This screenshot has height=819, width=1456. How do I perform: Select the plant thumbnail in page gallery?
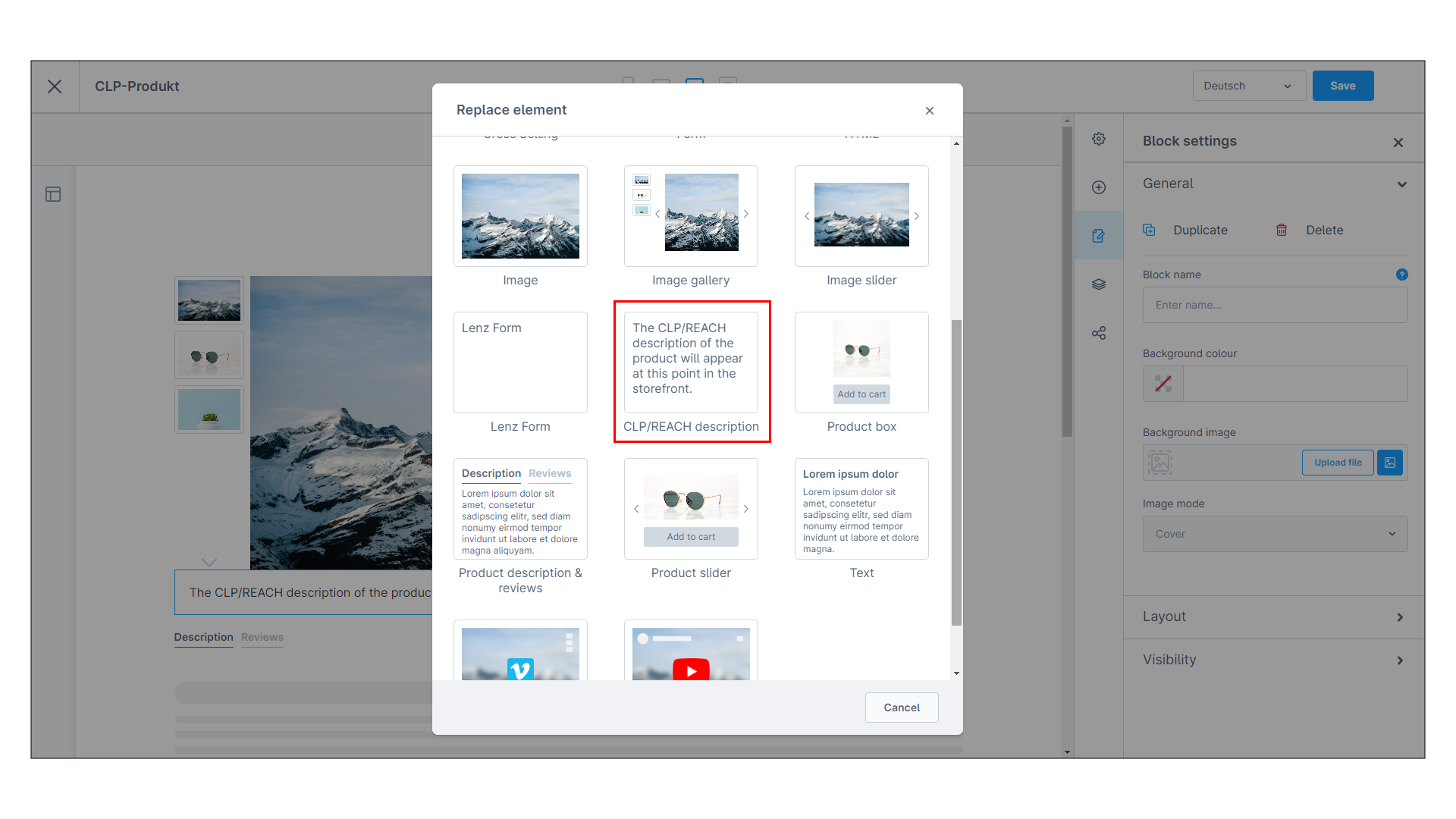coord(209,409)
